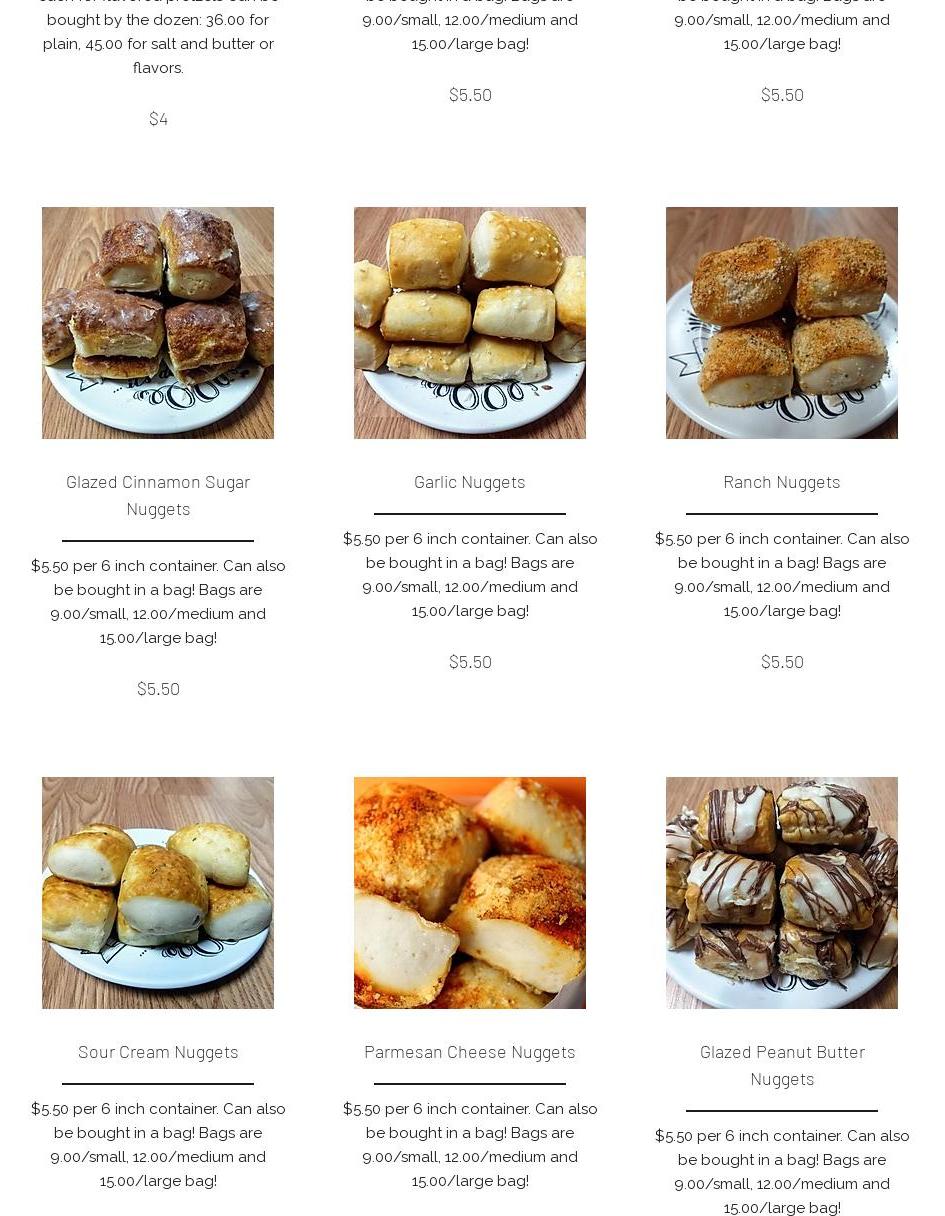The width and height of the screenshot is (945, 1216).
Task: Click the Parmesan Cheese Nuggets description text
Action: [470, 1145]
